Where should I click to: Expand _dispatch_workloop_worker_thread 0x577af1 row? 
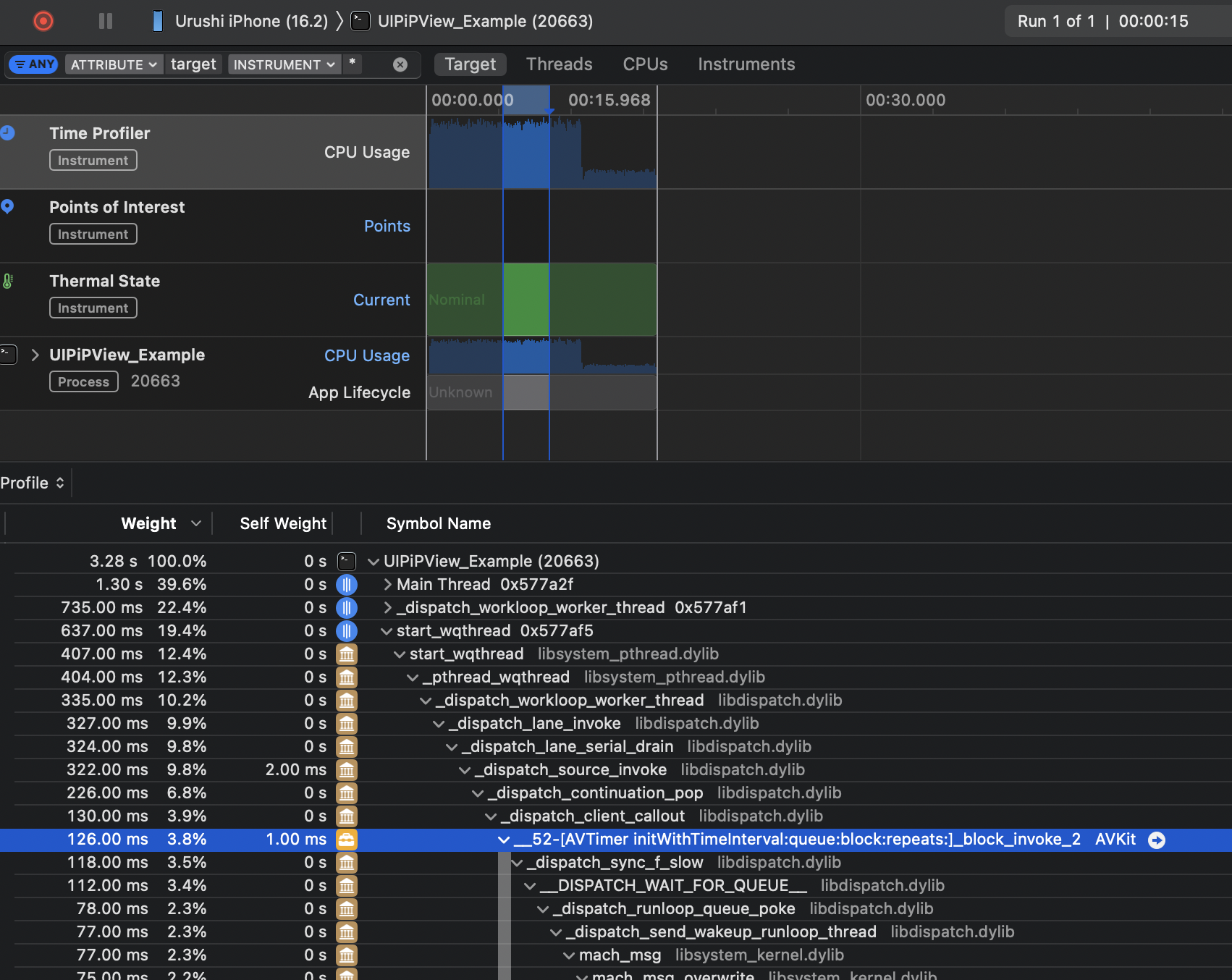tap(388, 608)
